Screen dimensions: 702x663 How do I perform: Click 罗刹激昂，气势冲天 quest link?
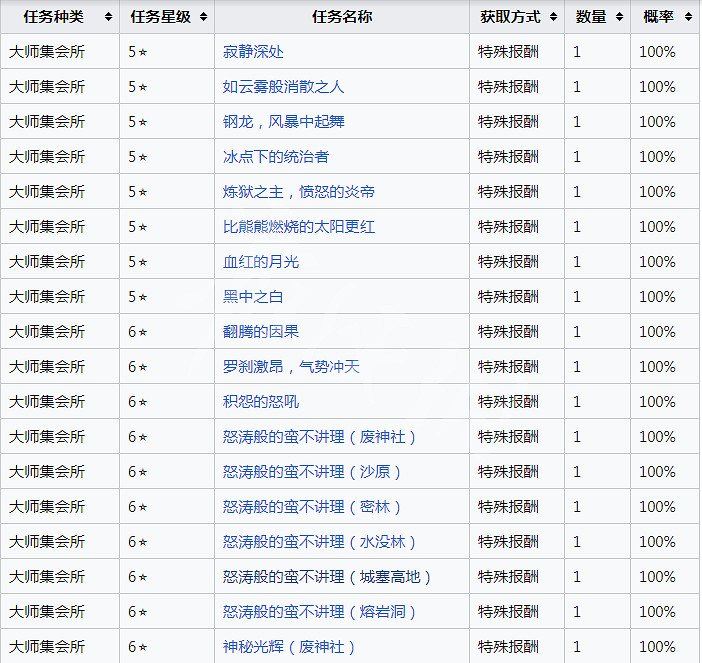290,367
